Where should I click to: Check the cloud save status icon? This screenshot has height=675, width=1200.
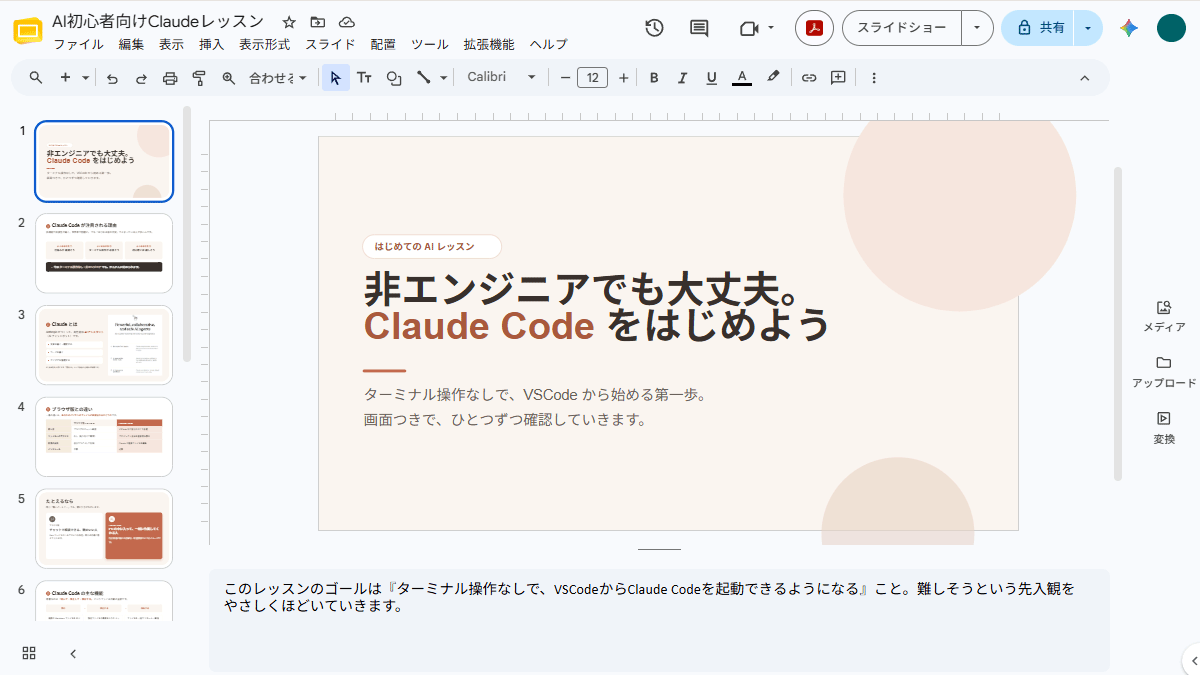(x=347, y=22)
